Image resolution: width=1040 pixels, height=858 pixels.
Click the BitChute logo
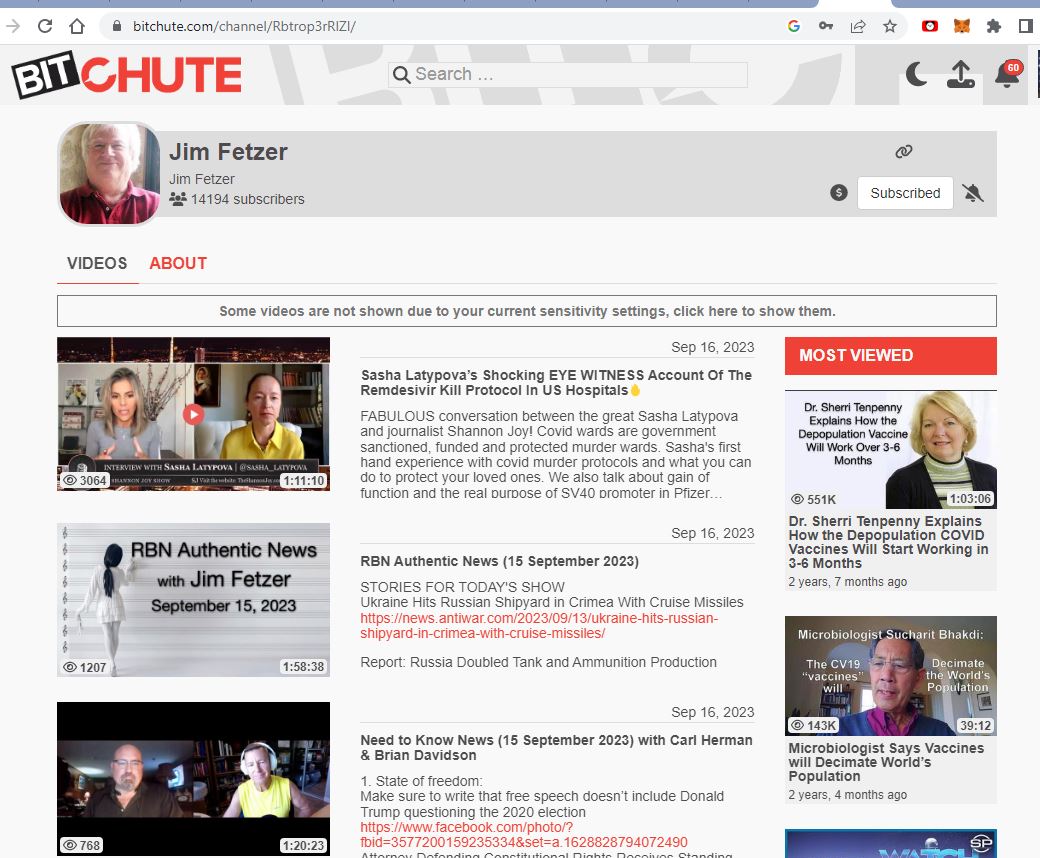tap(127, 74)
